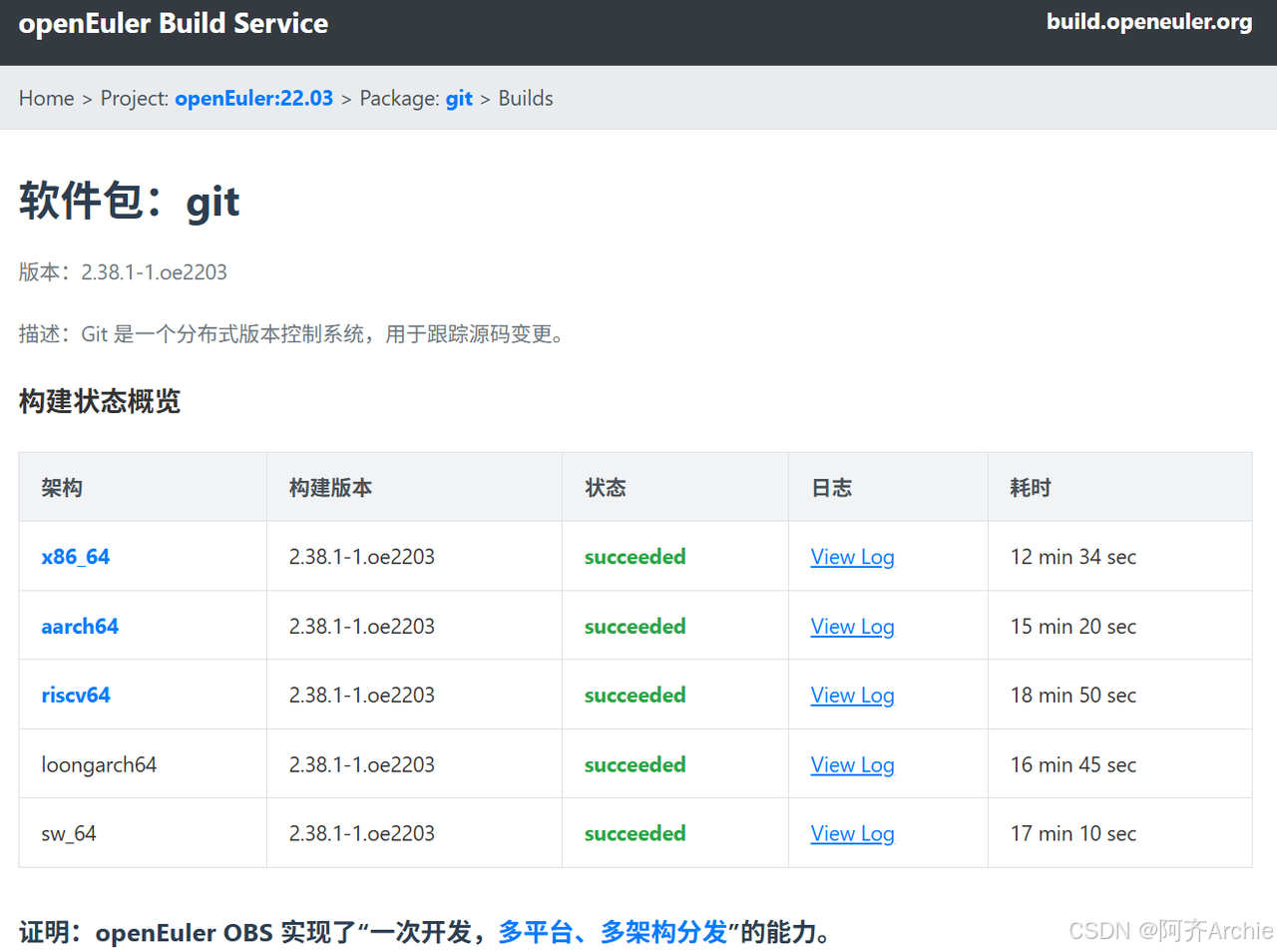Select the riscv64 row succeeded status
The image size is (1277, 952).
pyautogui.click(x=636, y=696)
